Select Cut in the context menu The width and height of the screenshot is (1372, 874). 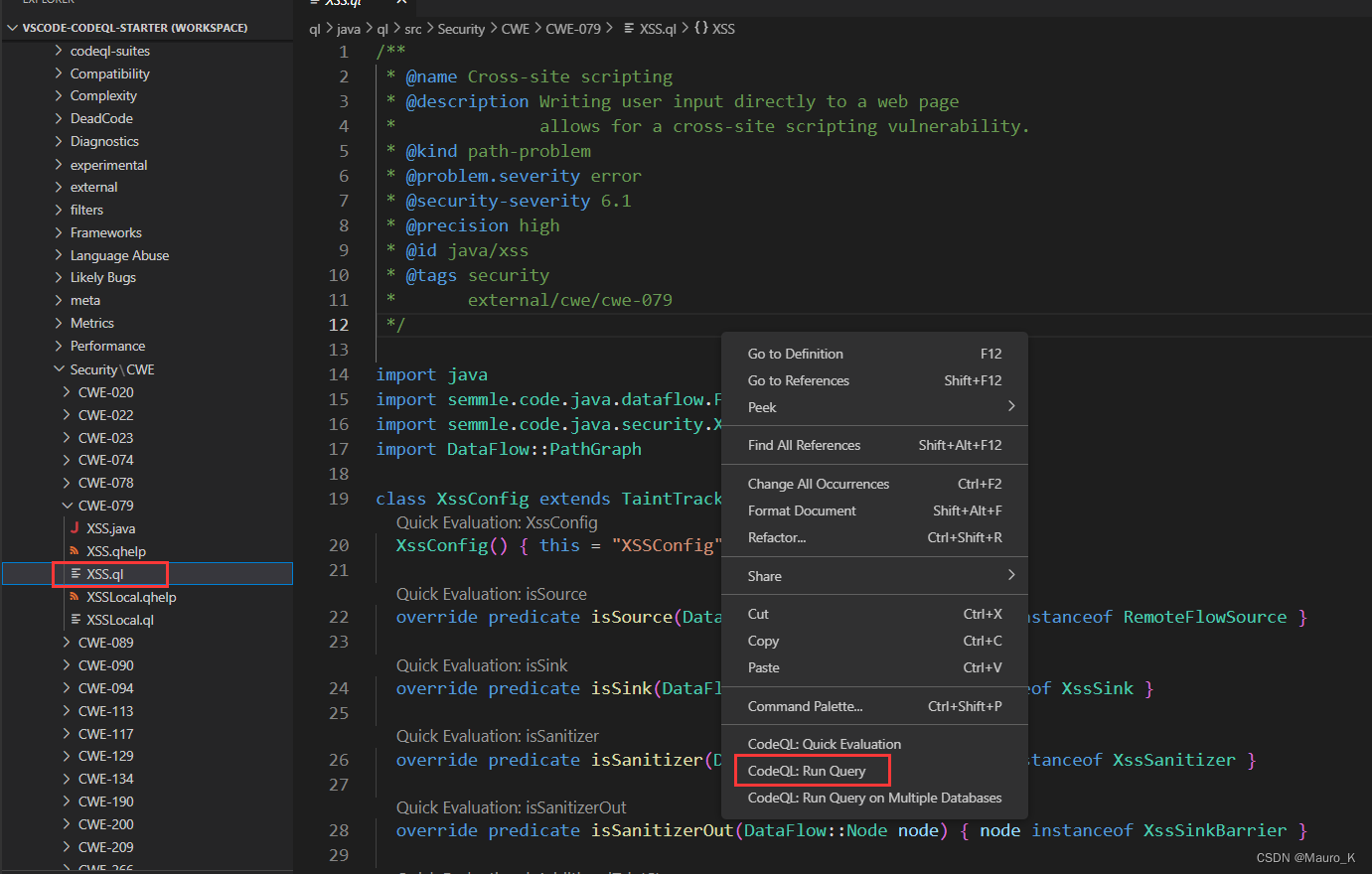(x=874, y=614)
